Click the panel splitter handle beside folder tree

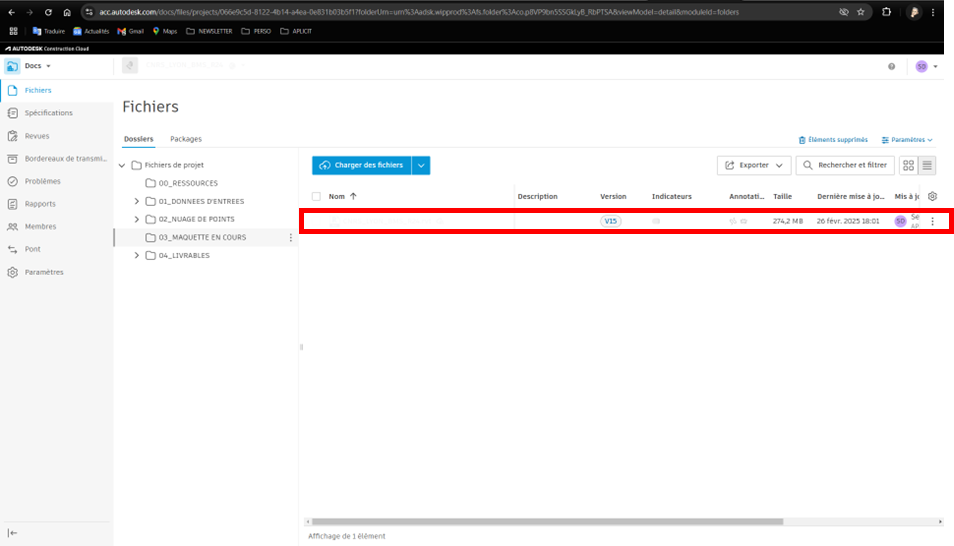pyautogui.click(x=301, y=347)
